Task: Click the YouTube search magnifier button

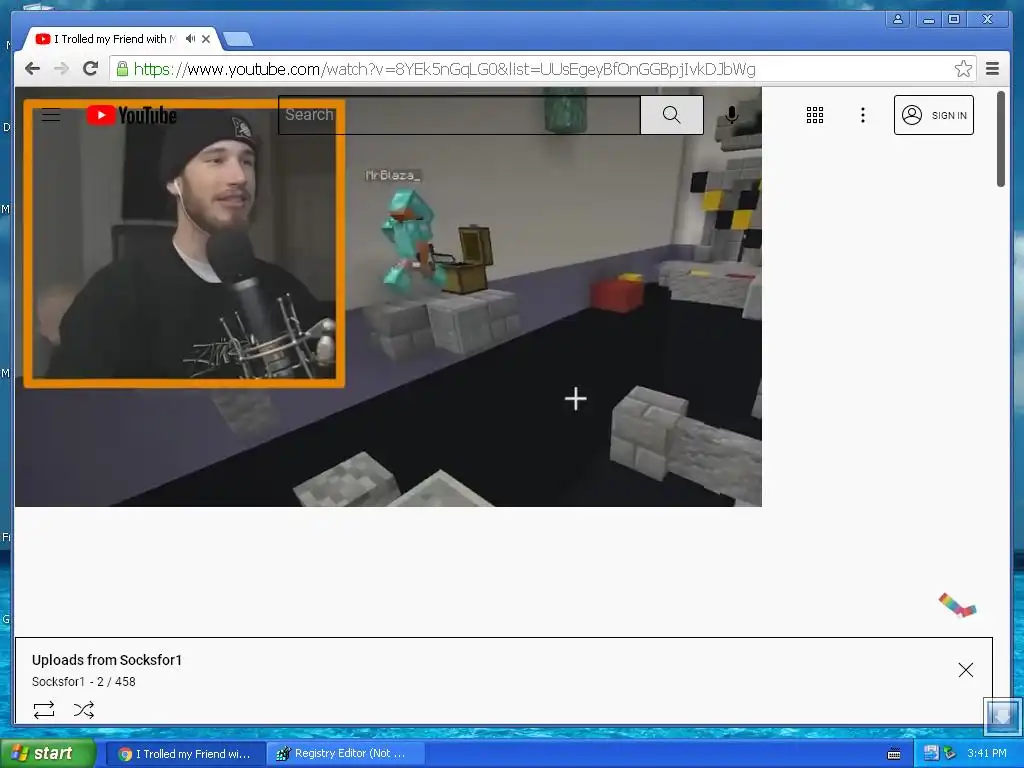Action: pos(671,115)
